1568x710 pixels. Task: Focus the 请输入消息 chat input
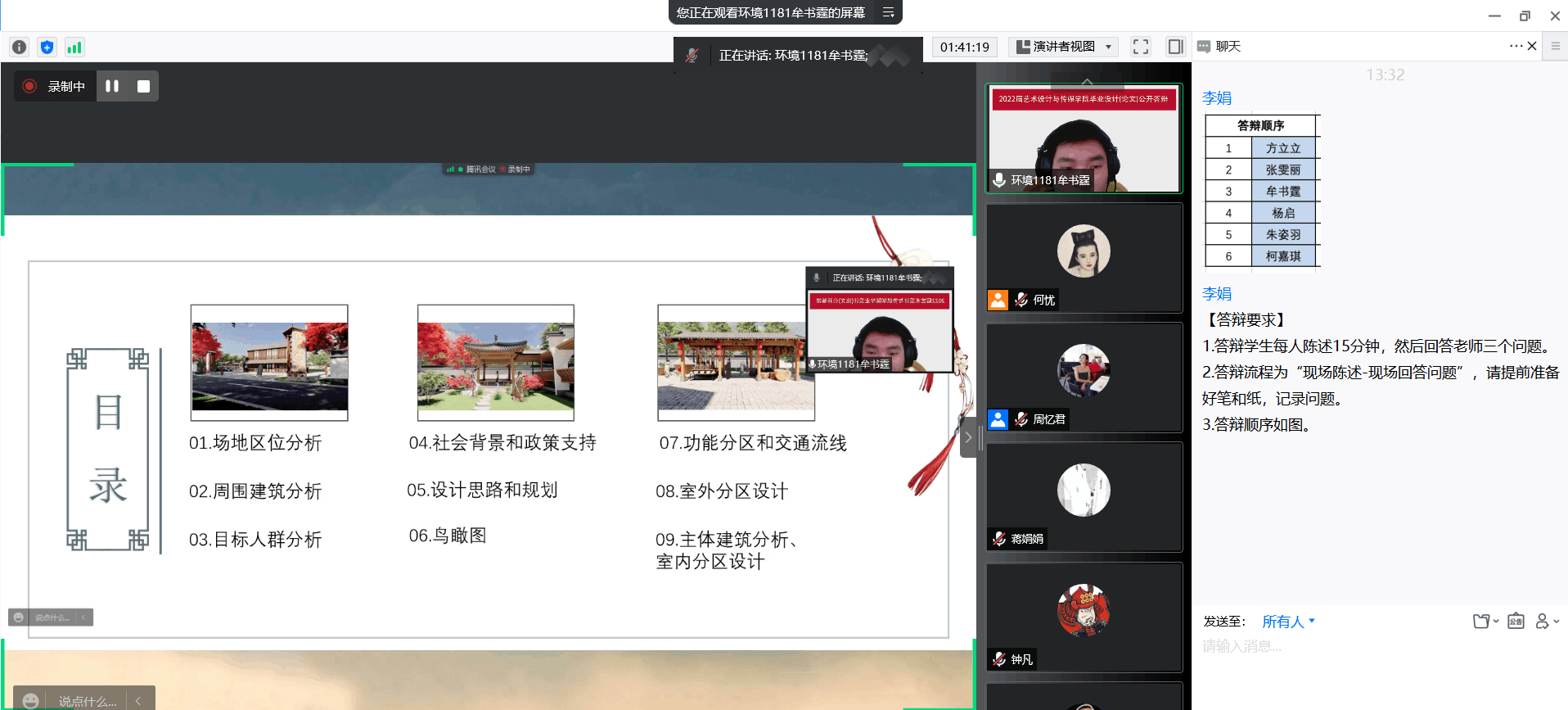tap(1379, 646)
